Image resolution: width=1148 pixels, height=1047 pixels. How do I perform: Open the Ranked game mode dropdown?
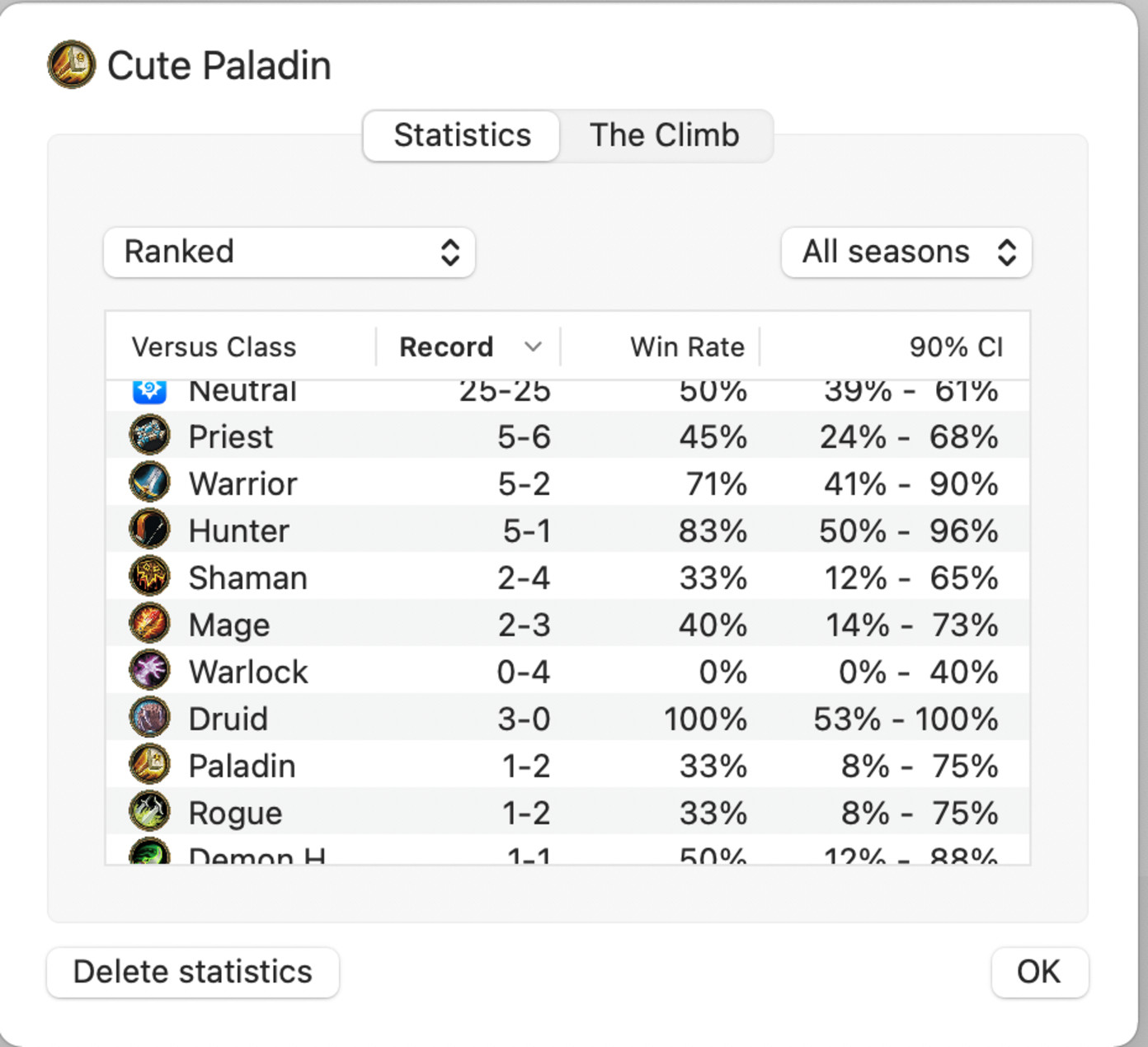point(289,252)
